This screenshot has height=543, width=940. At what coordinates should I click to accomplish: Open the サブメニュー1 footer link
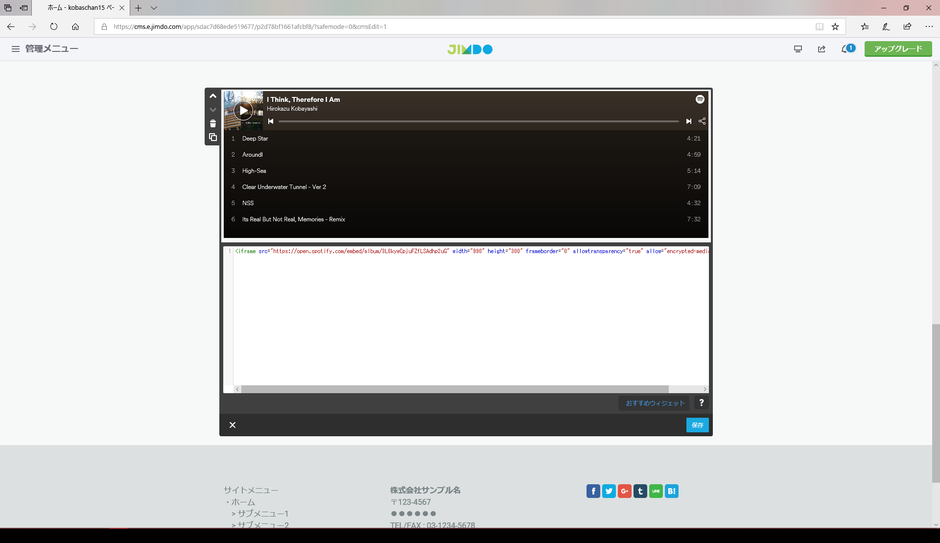pyautogui.click(x=263, y=514)
